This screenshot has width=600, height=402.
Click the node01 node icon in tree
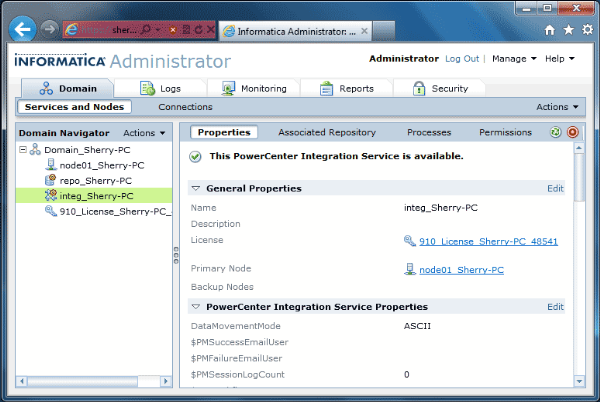click(x=51, y=165)
